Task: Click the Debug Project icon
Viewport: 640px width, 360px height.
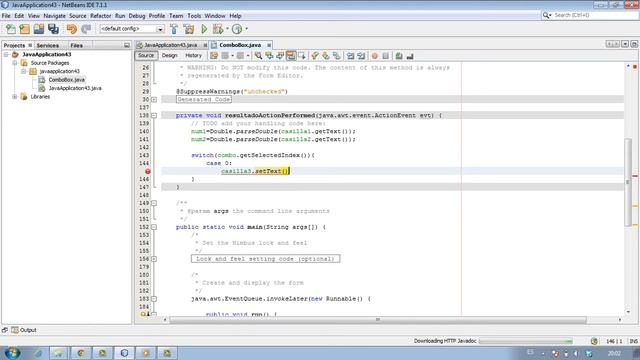Action: pyautogui.click(x=218, y=29)
